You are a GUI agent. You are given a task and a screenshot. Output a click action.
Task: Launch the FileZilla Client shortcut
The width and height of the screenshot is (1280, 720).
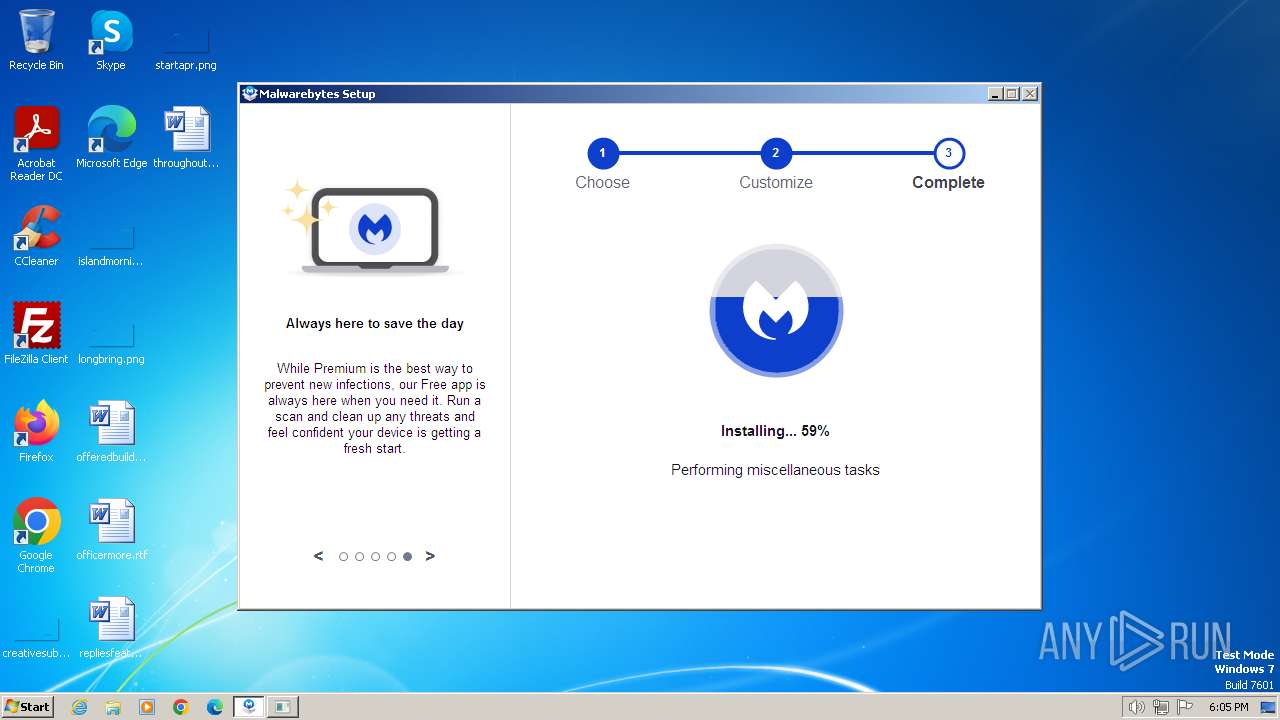pyautogui.click(x=36, y=334)
